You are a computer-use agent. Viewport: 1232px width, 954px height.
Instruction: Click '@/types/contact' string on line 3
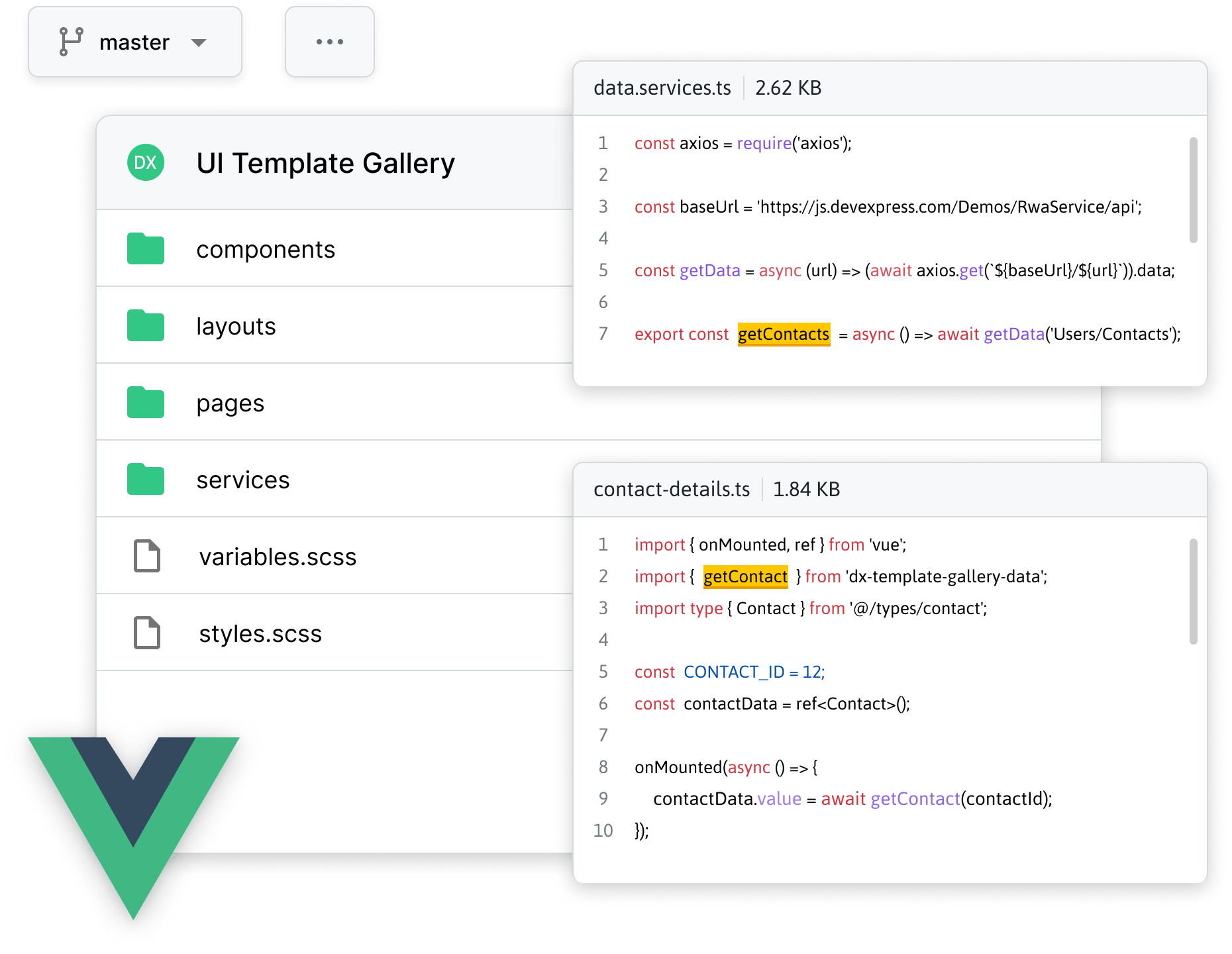pos(918,609)
